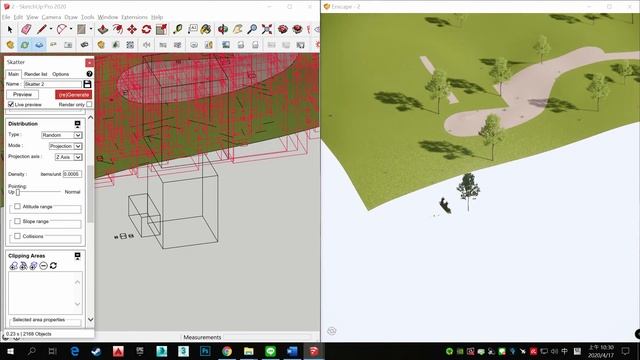640x360 pixels.
Task: Click Skatter panel scroll down arrow
Action: pyautogui.click(x=91, y=320)
